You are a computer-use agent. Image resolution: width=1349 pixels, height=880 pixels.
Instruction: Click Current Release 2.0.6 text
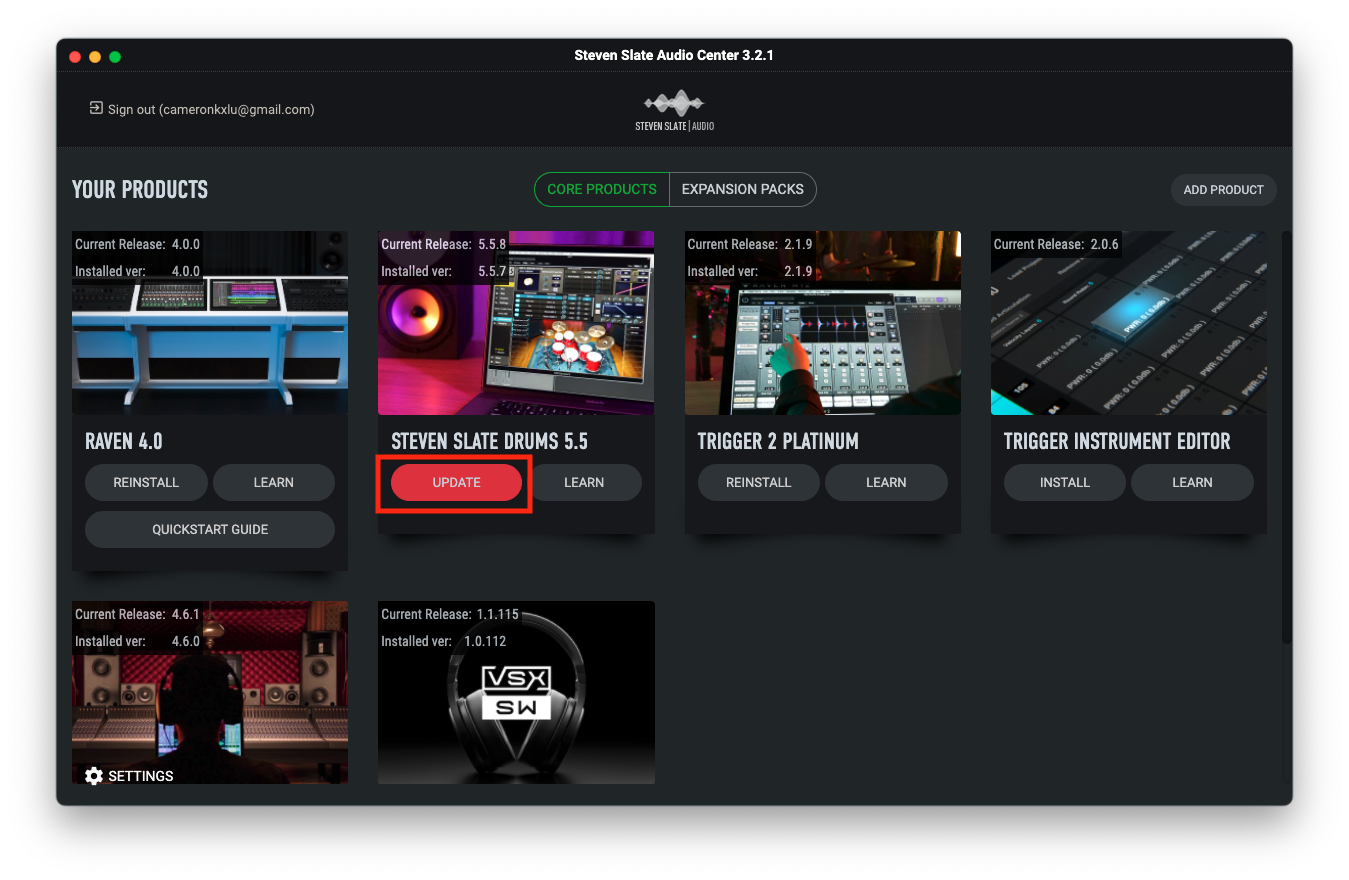(x=1056, y=244)
